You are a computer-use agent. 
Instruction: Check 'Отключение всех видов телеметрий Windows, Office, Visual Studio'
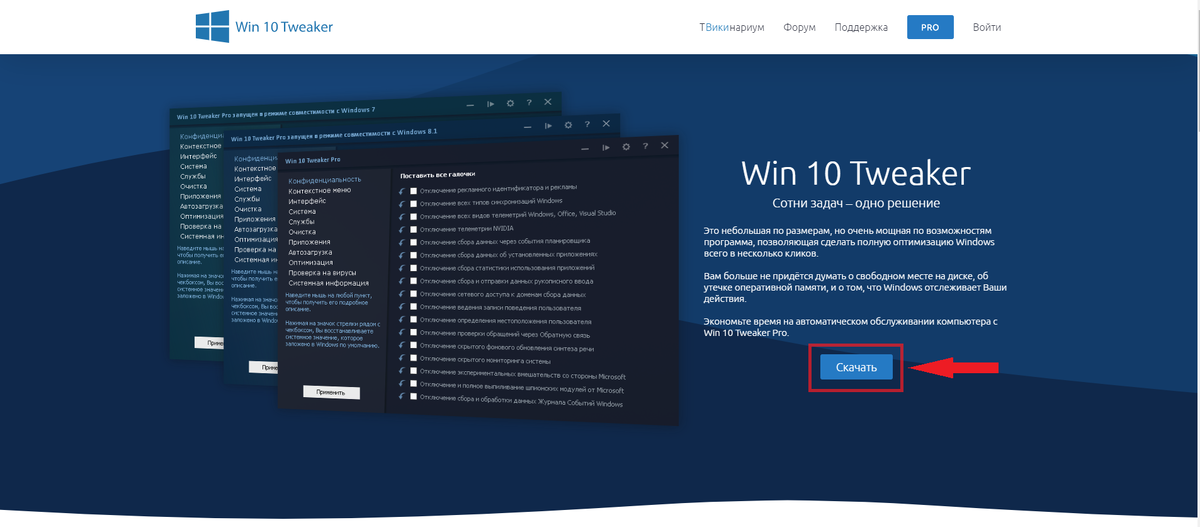coord(413,216)
